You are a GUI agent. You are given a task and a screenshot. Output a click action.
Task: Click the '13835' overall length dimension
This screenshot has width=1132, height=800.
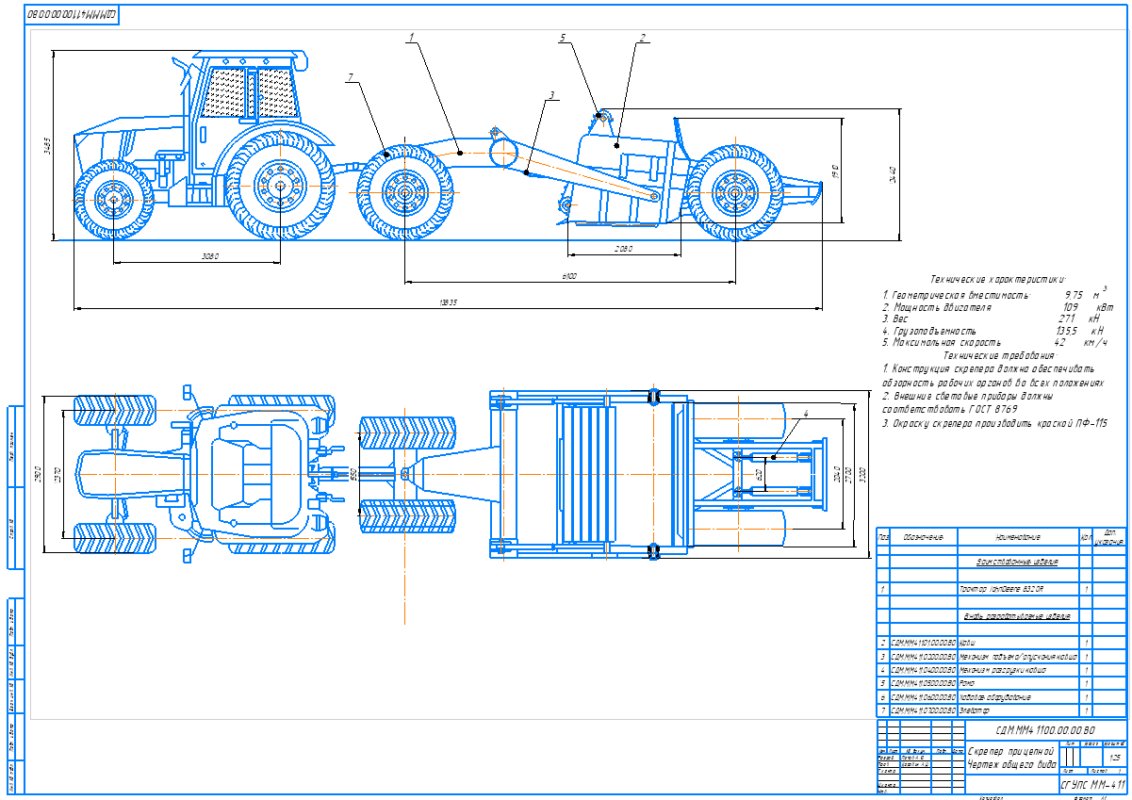click(448, 303)
